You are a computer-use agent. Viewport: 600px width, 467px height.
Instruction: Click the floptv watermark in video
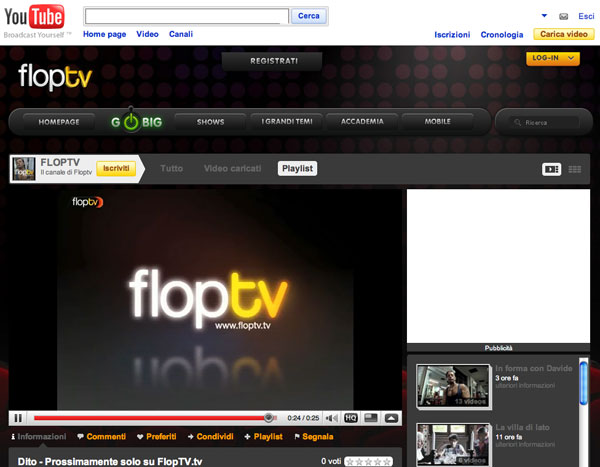(88, 202)
